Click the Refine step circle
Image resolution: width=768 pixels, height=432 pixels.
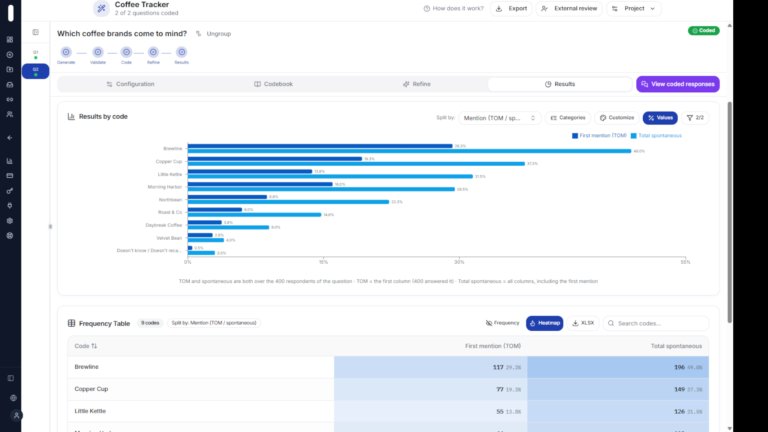153,52
